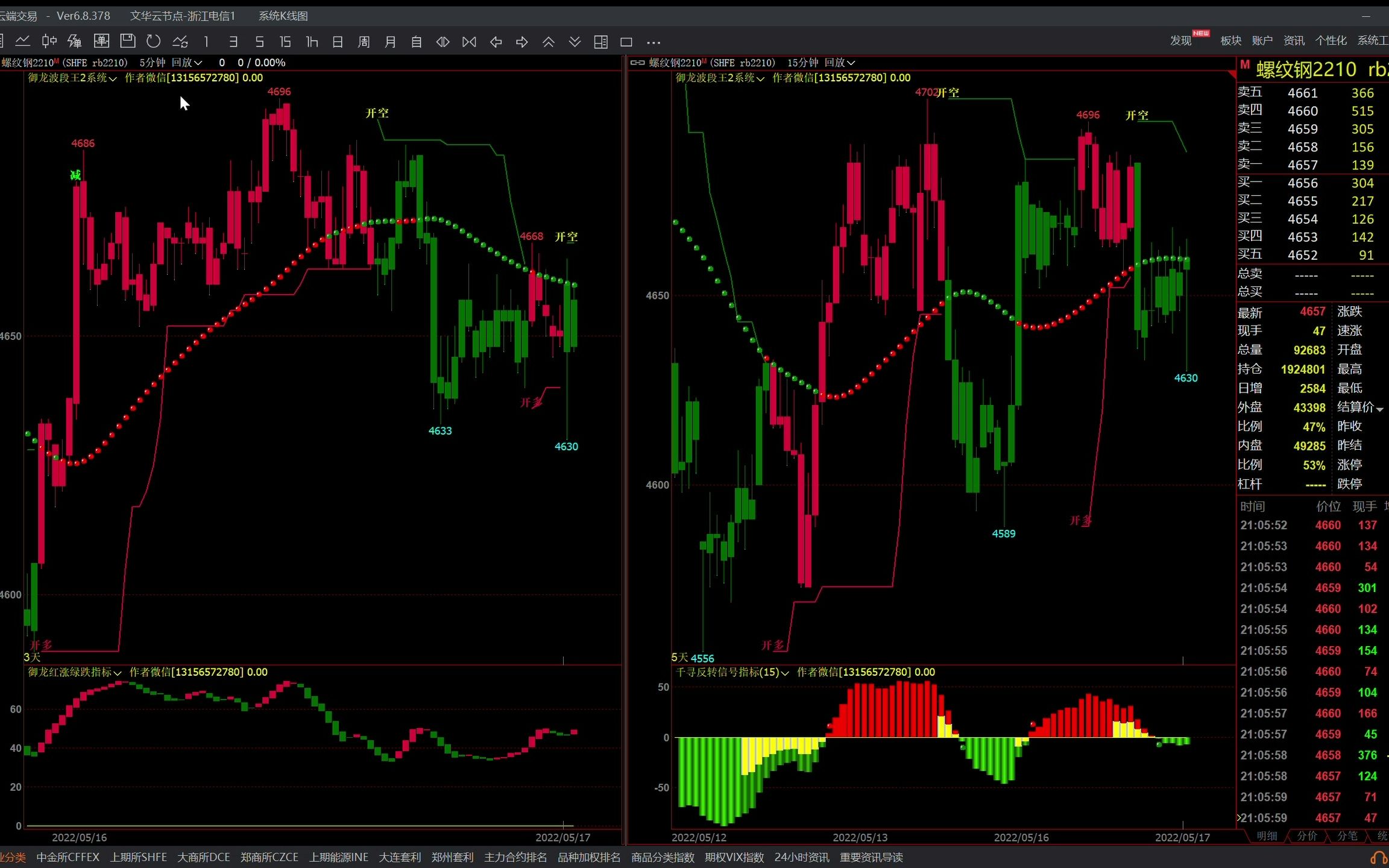Open 24小时资讯 link
Viewport: 1389px width, 868px height.
point(801,857)
